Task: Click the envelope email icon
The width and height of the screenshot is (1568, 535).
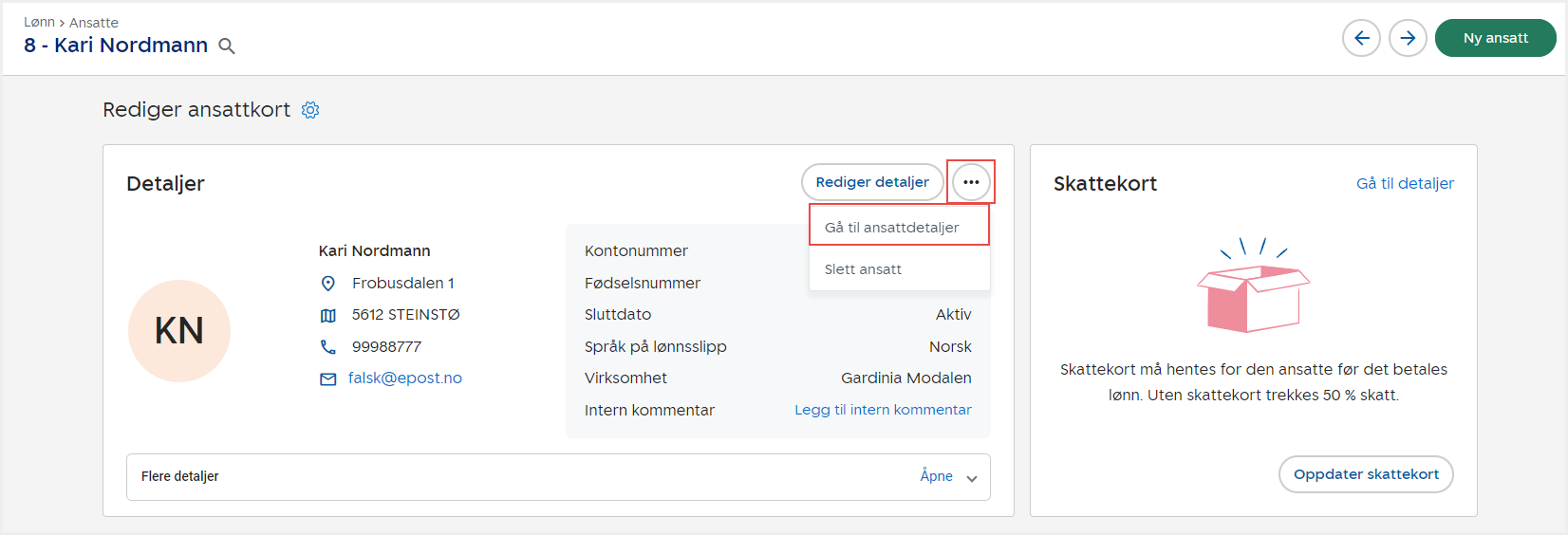Action: coord(328,378)
